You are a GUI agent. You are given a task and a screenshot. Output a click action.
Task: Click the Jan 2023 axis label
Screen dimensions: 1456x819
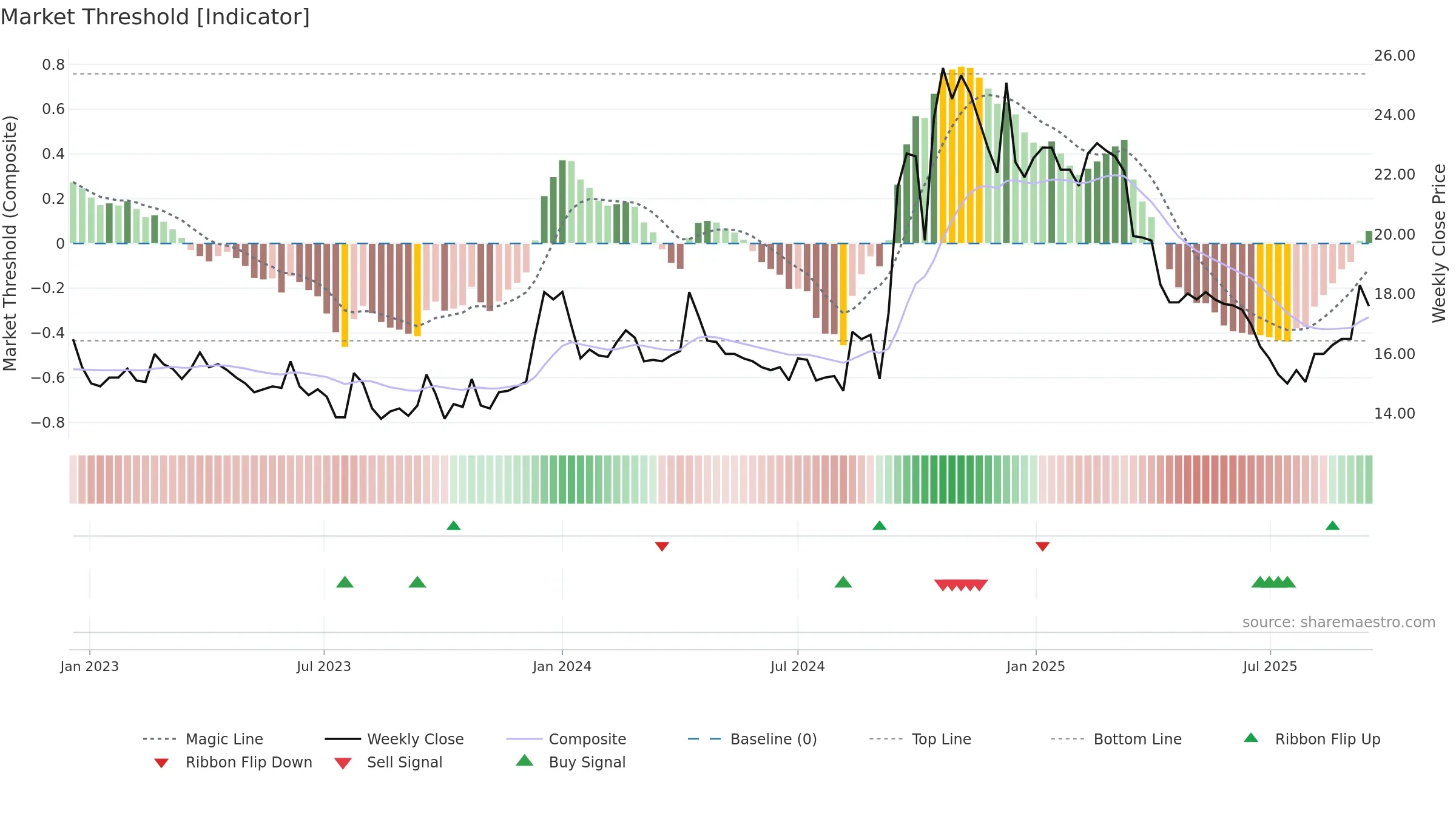pyautogui.click(x=90, y=666)
